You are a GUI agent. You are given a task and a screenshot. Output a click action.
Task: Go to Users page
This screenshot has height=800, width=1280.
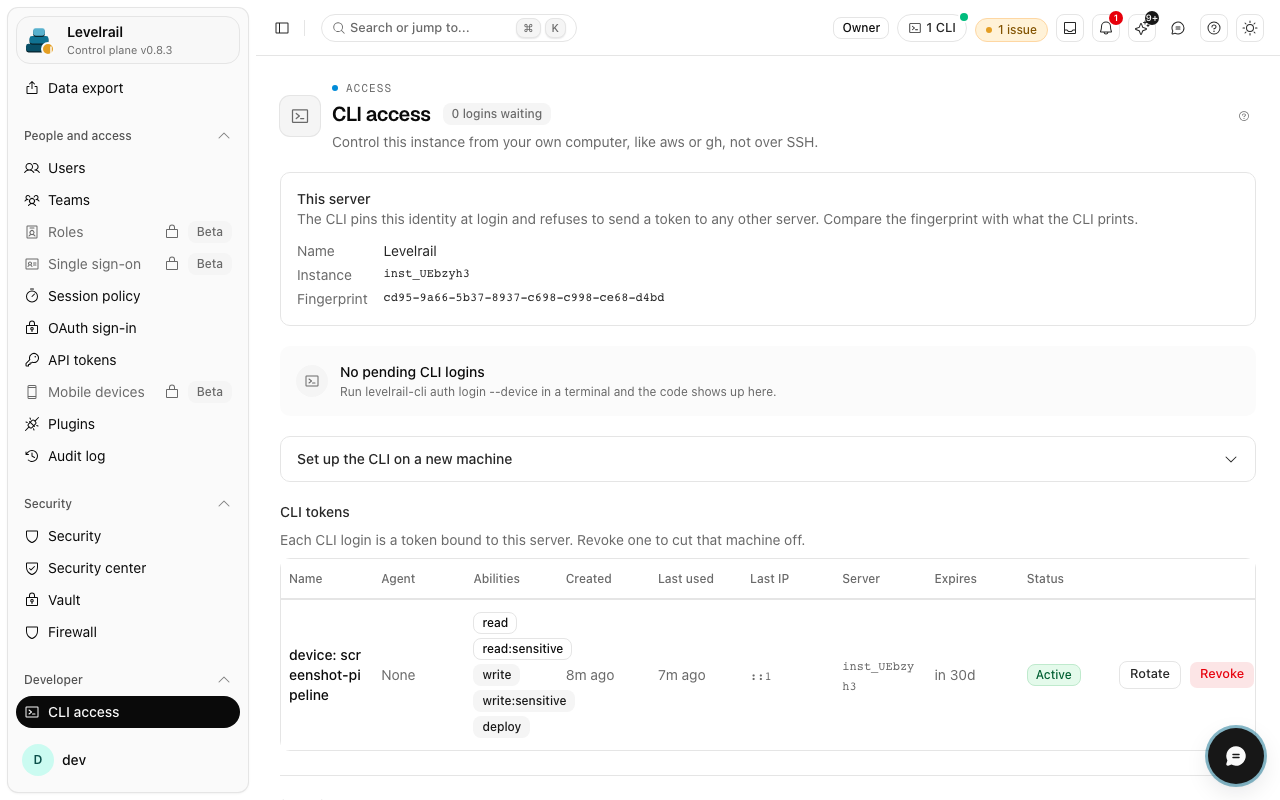tap(128, 168)
